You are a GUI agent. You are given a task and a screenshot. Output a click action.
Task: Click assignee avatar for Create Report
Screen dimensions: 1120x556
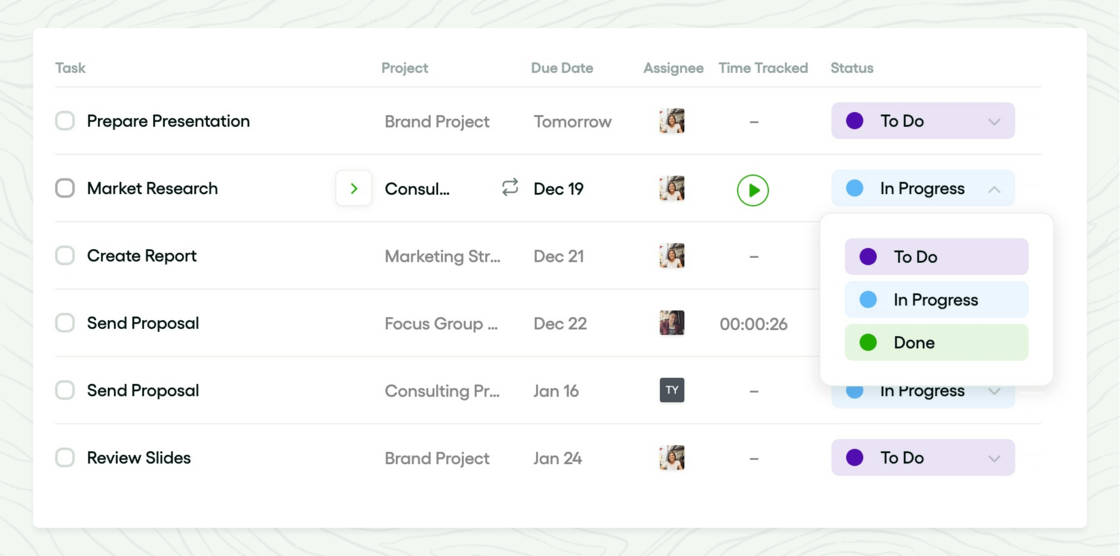[x=672, y=256]
